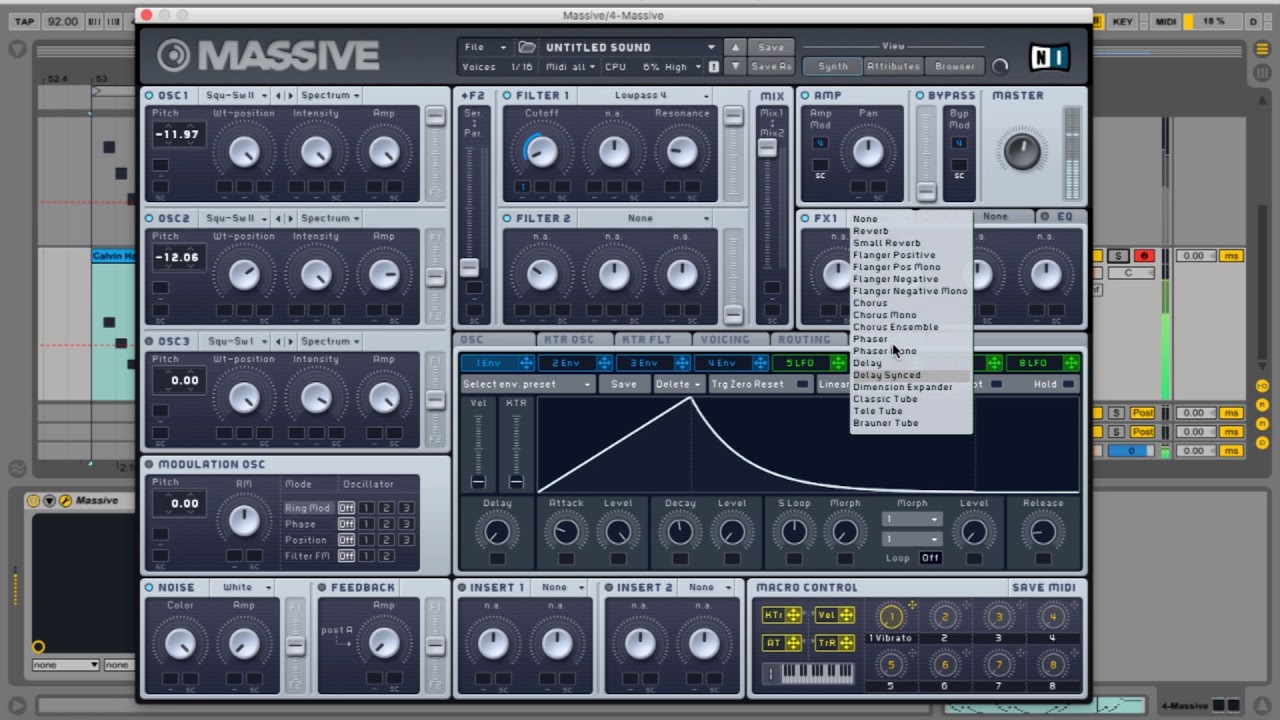Enable the Feedback section
The width and height of the screenshot is (1280, 720).
coord(322,587)
